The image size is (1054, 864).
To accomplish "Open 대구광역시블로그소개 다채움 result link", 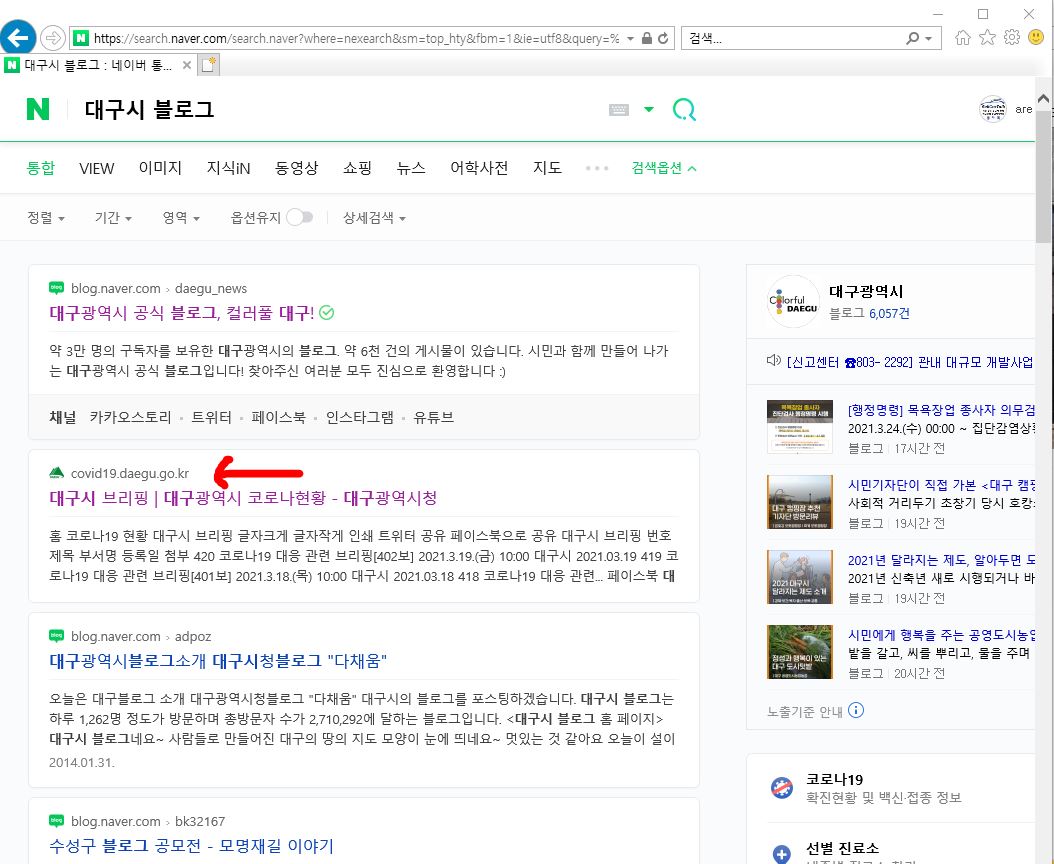I will pyautogui.click(x=218, y=661).
